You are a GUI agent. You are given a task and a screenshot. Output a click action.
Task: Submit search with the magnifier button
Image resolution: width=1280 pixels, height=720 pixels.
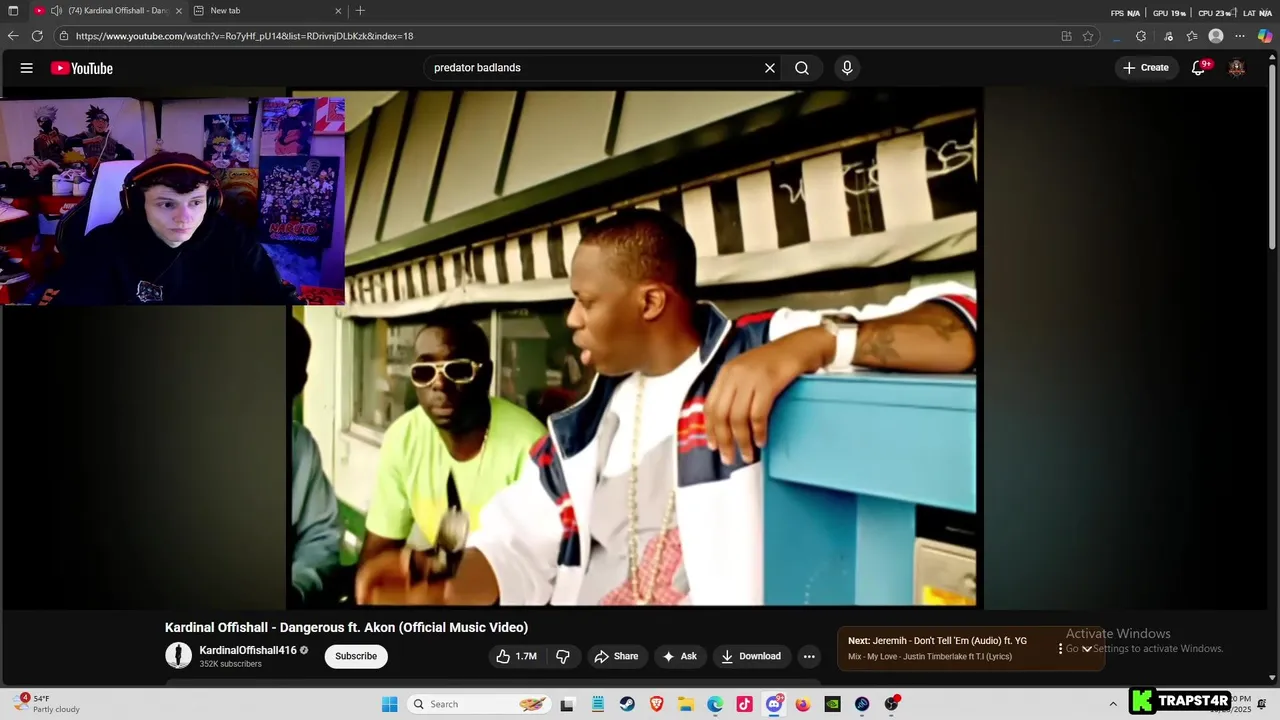(x=802, y=68)
